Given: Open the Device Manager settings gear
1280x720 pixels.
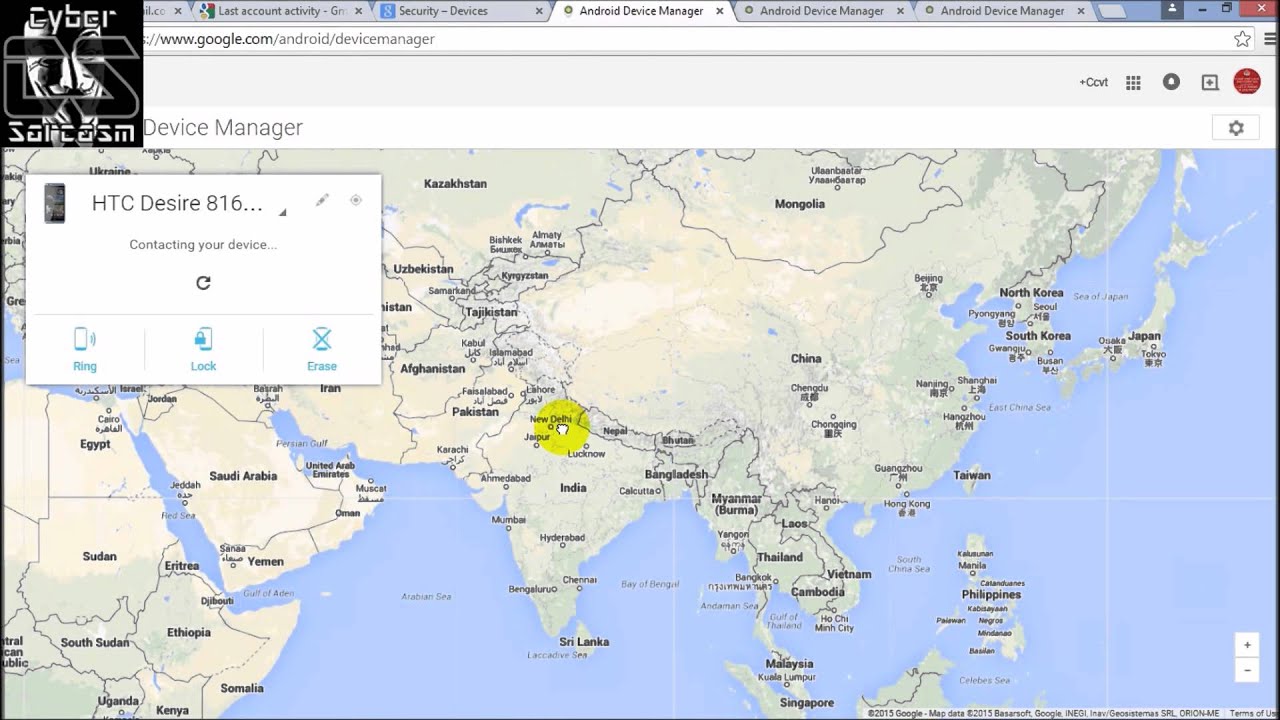Looking at the screenshot, I should [1236, 128].
